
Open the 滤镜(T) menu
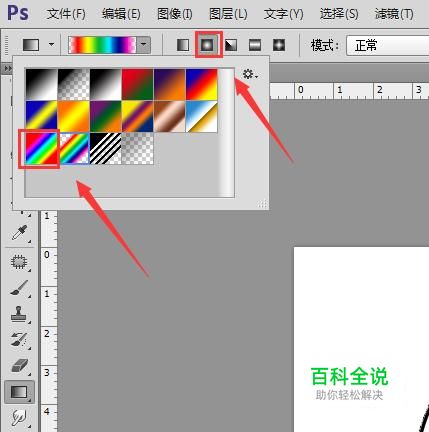tap(394, 14)
